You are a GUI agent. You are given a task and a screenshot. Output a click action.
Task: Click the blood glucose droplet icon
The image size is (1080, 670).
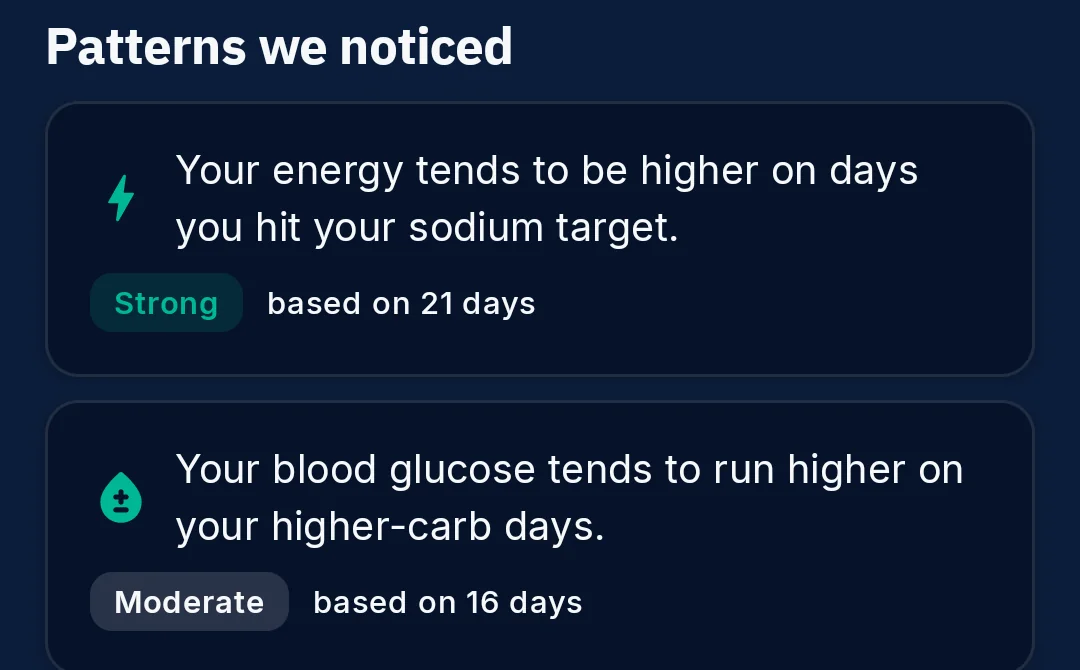121,497
